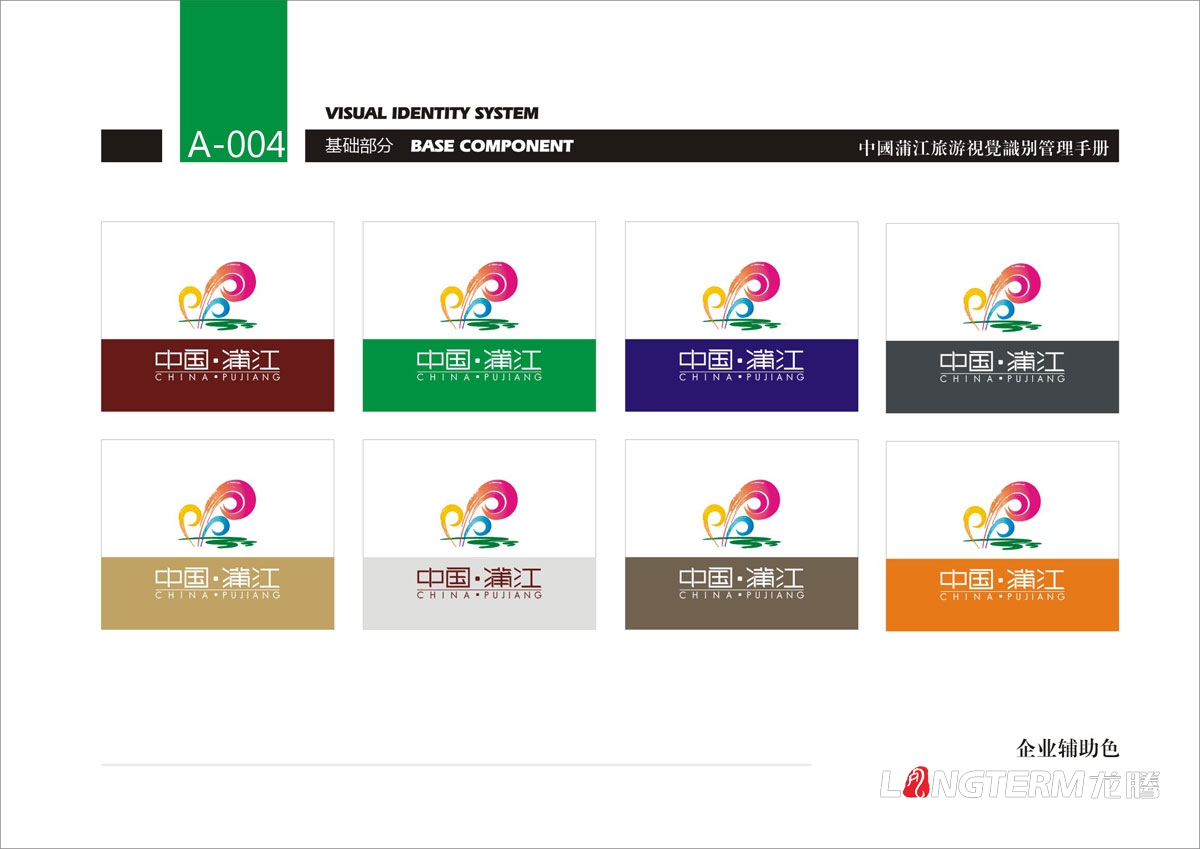Click the green A-004 page label

234,81
